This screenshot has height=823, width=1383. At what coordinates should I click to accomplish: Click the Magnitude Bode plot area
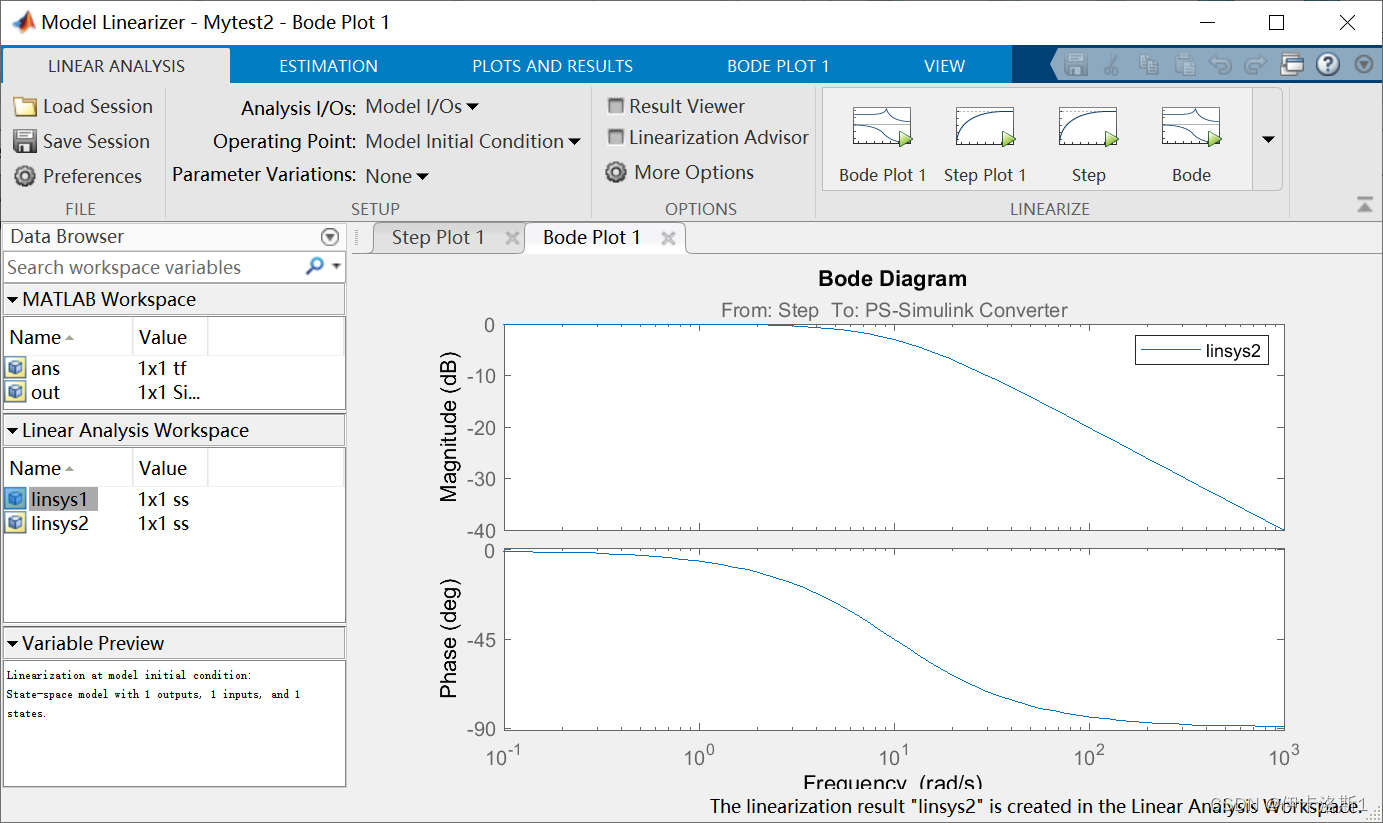tap(894, 427)
